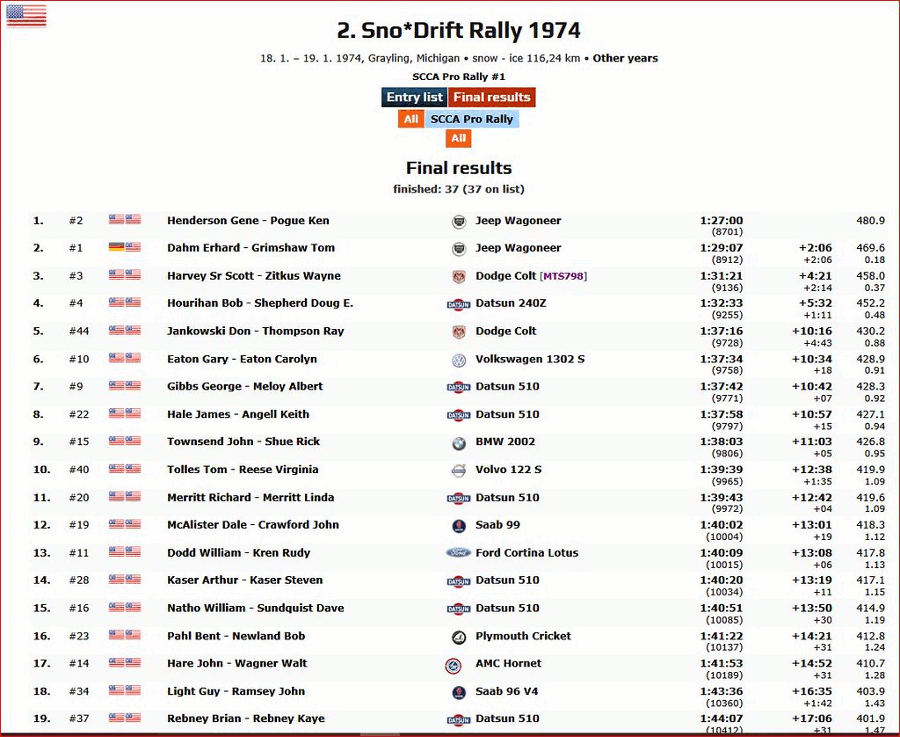
Task: Click the Datsun logo in Merritt Richard's row
Action: click(459, 499)
